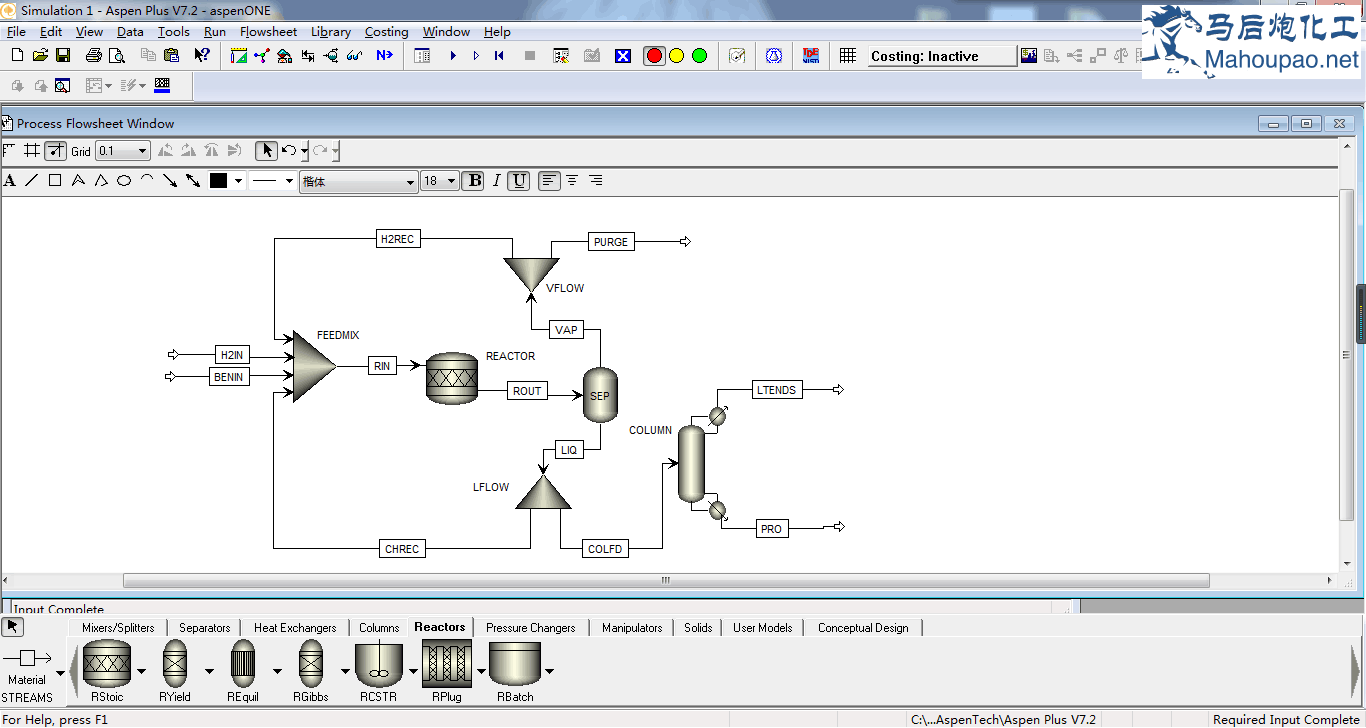The height and width of the screenshot is (728, 1366).
Task: Click the What's This help pointer
Action: point(201,56)
